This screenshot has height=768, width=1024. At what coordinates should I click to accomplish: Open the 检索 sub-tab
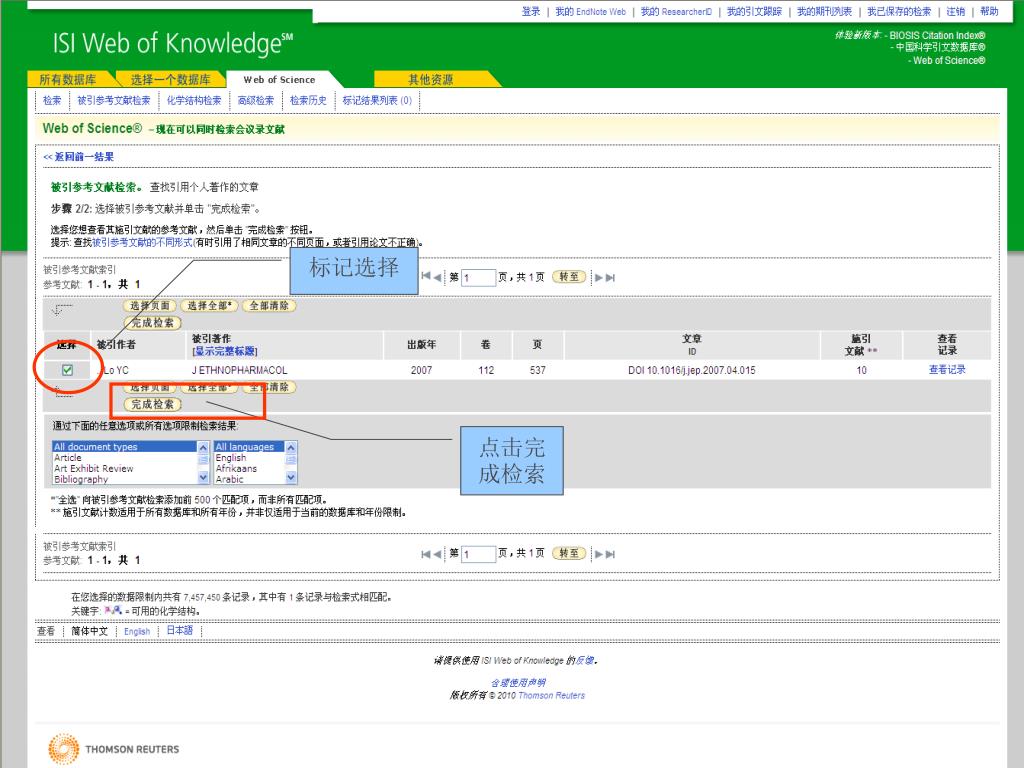coord(52,100)
